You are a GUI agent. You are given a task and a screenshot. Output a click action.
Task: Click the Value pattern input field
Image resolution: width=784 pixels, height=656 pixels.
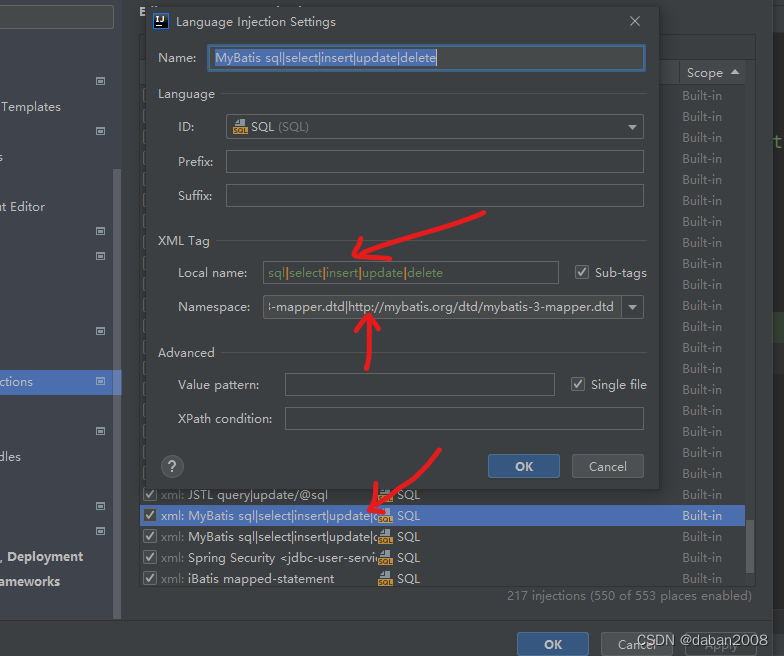pos(420,384)
